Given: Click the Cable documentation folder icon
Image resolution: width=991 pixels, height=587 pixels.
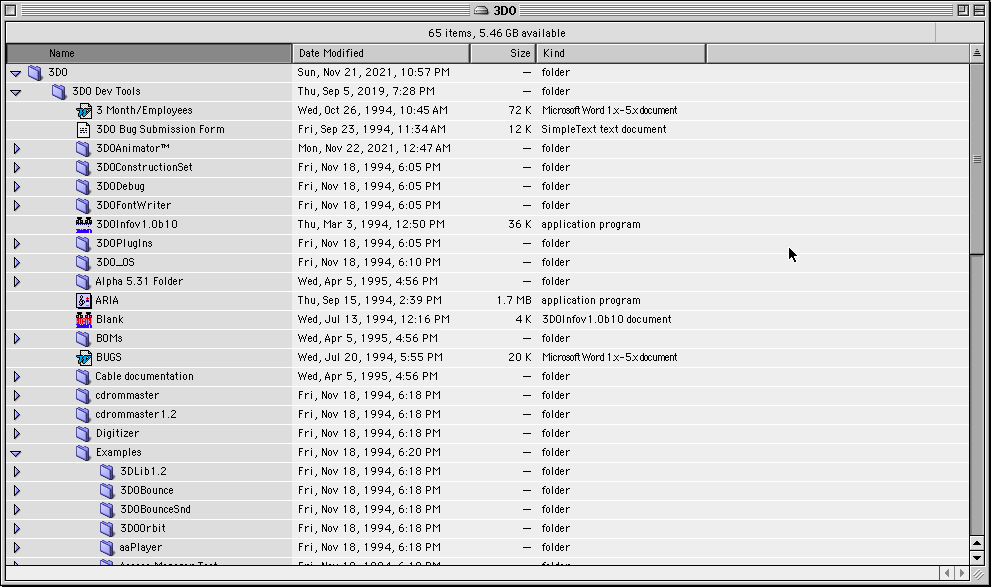Looking at the screenshot, I should pyautogui.click(x=83, y=377).
